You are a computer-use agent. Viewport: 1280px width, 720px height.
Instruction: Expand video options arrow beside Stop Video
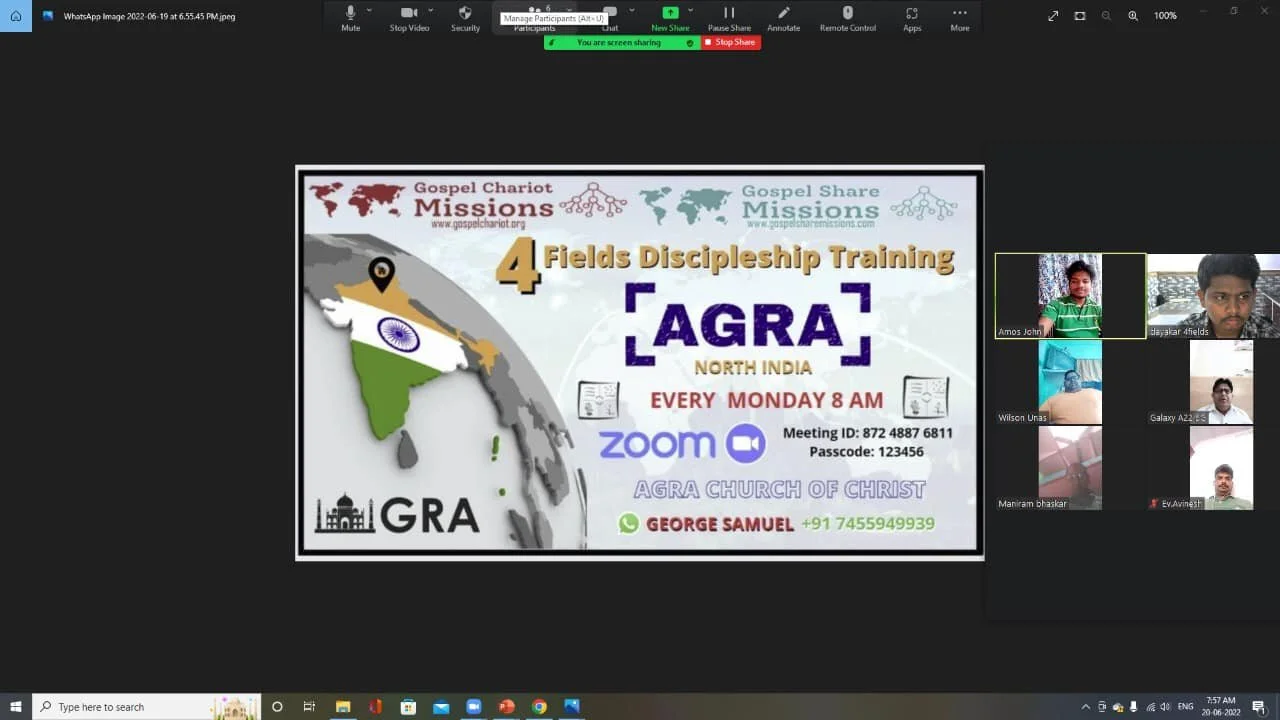pyautogui.click(x=431, y=10)
